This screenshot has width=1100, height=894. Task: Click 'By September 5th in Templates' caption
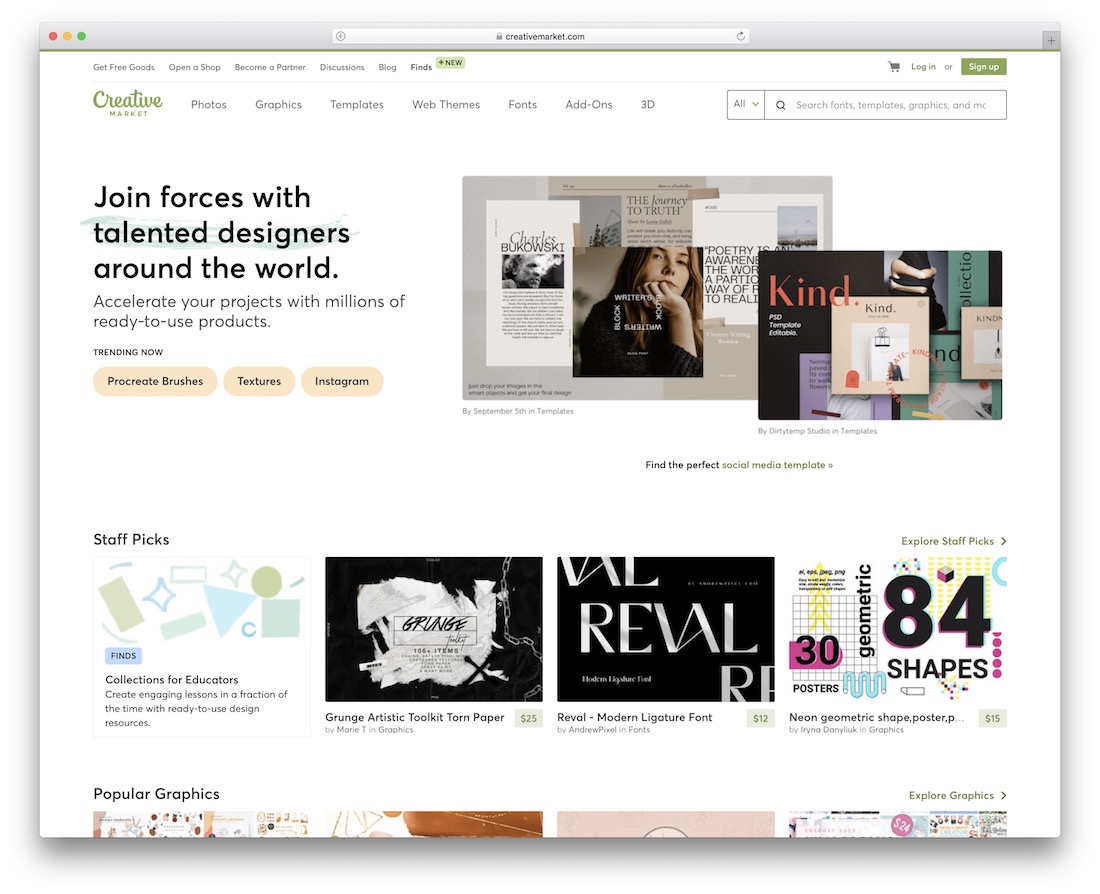point(518,411)
